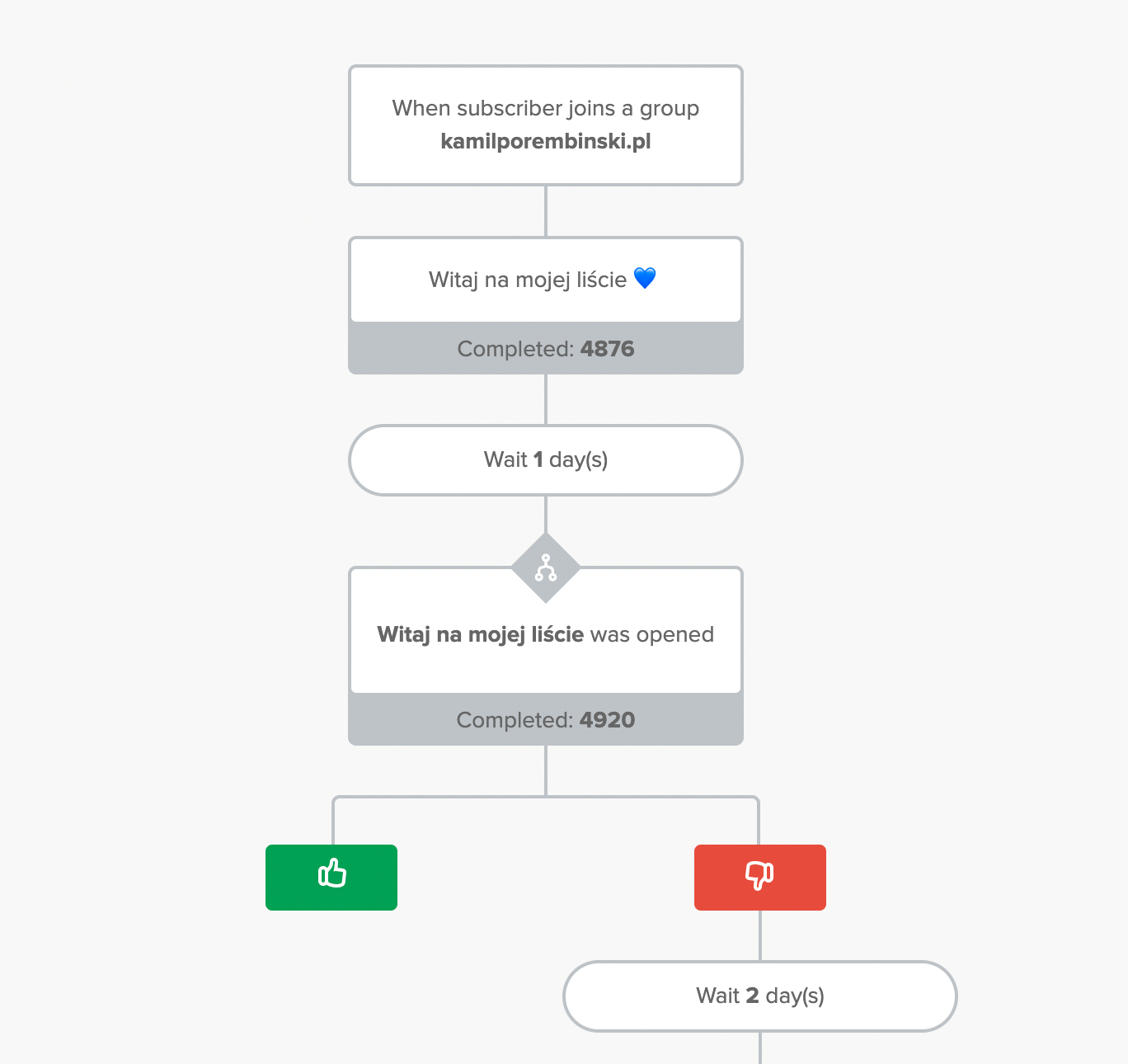The image size is (1128, 1064).
Task: Click bold 'Witaj na mojej liście' in condition
Action: (481, 634)
